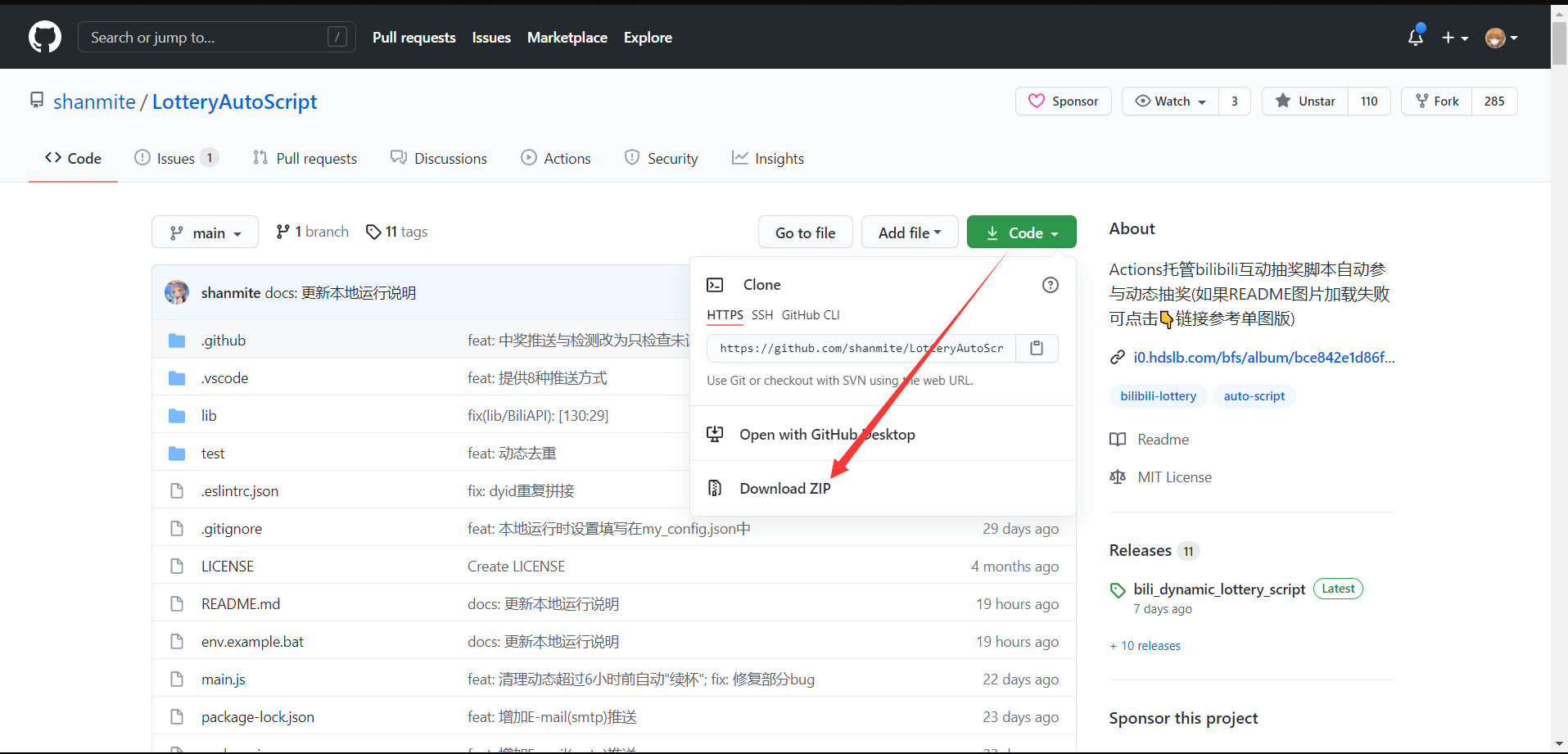Open the Security tab
1568x754 pixels.
(x=662, y=158)
